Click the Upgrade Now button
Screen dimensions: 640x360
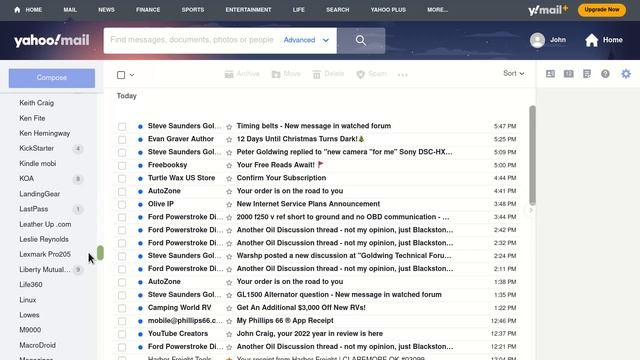click(x=602, y=10)
